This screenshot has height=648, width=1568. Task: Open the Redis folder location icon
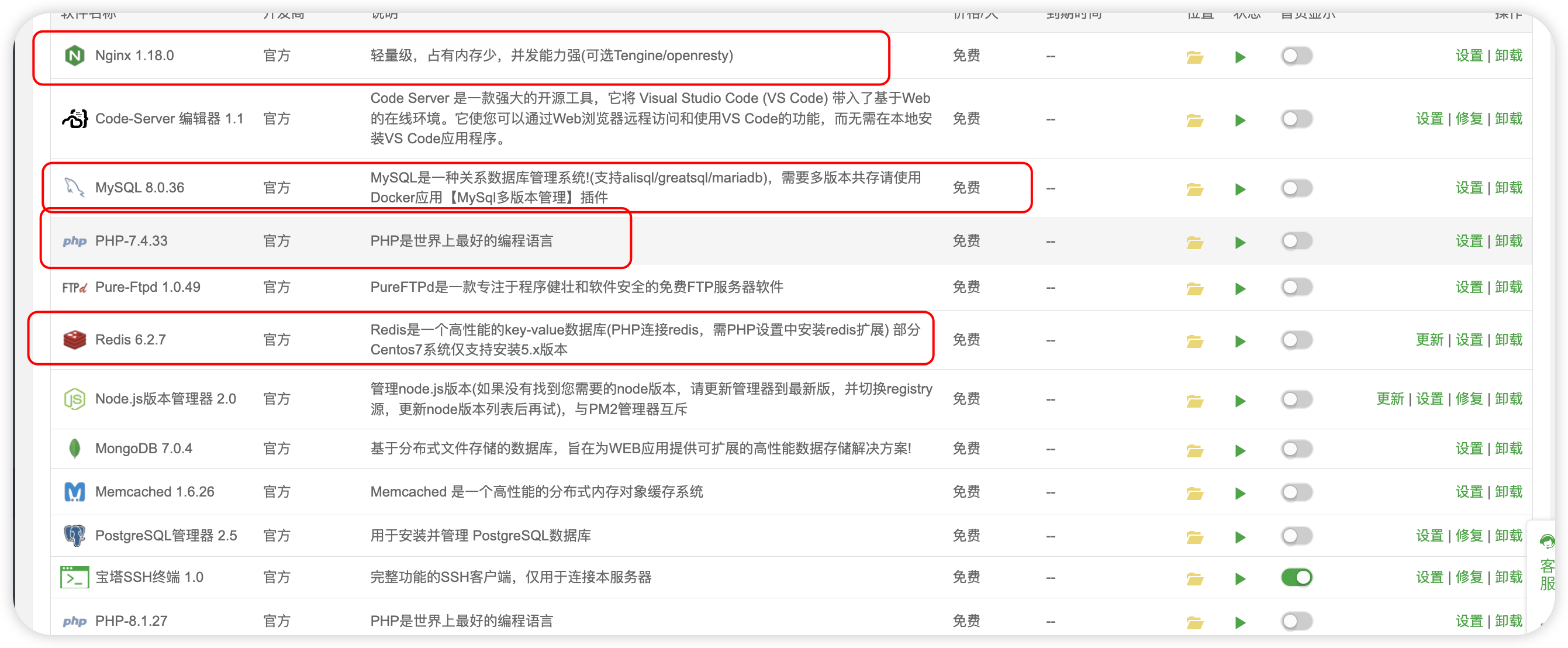click(x=1194, y=341)
